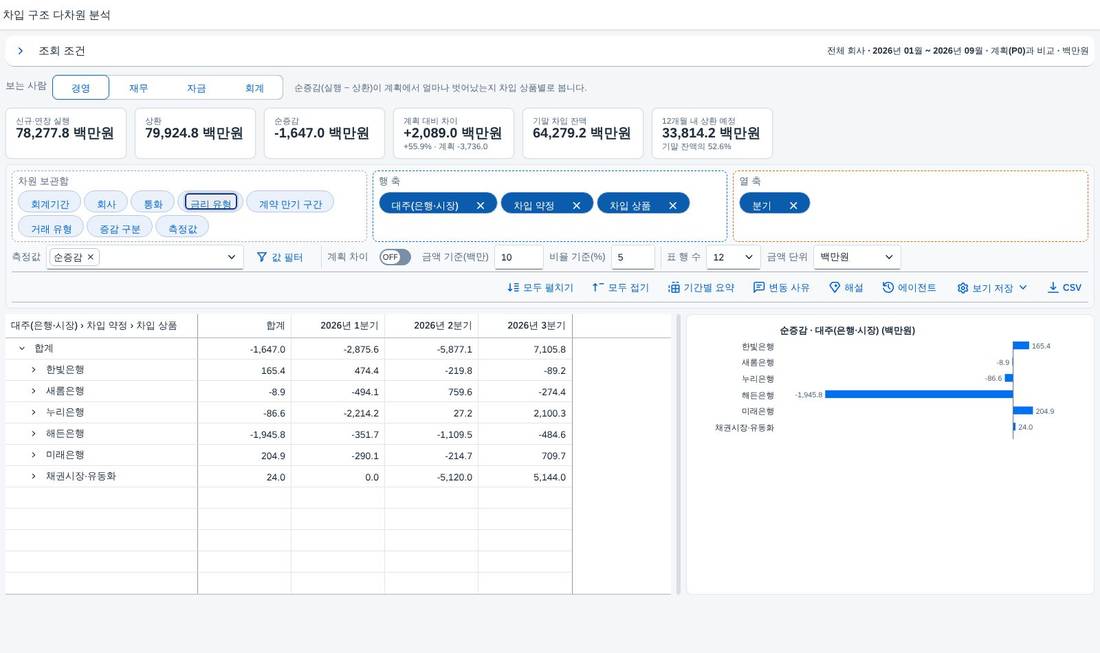1100x653 pixels.
Task: Toggle the 계획 차이 switch
Action: (395, 257)
